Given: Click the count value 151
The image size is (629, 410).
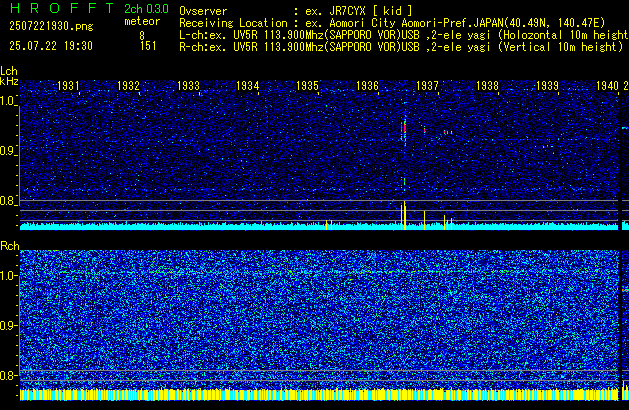Looking at the screenshot, I should (148, 46).
